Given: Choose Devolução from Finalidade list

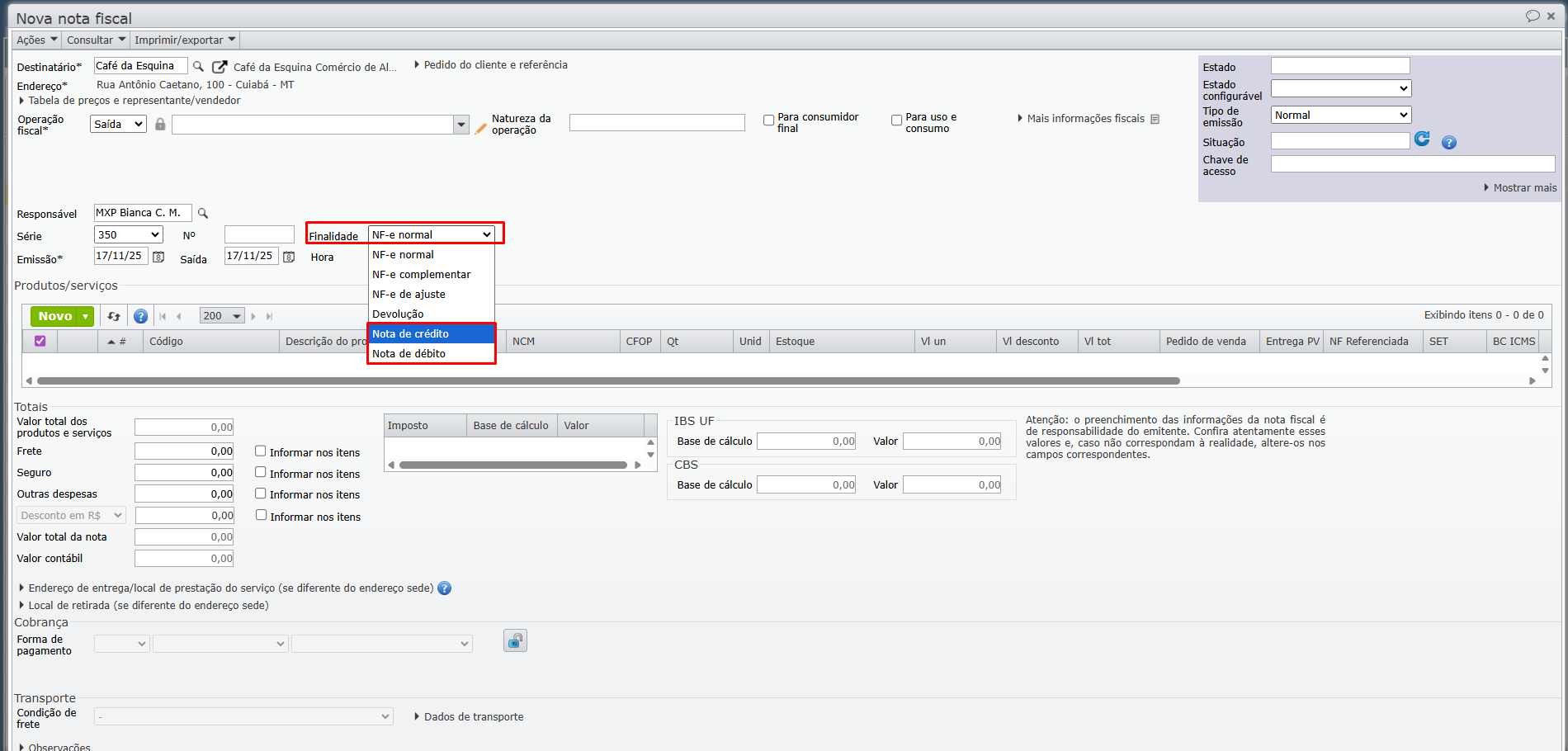Looking at the screenshot, I should click(x=432, y=314).
